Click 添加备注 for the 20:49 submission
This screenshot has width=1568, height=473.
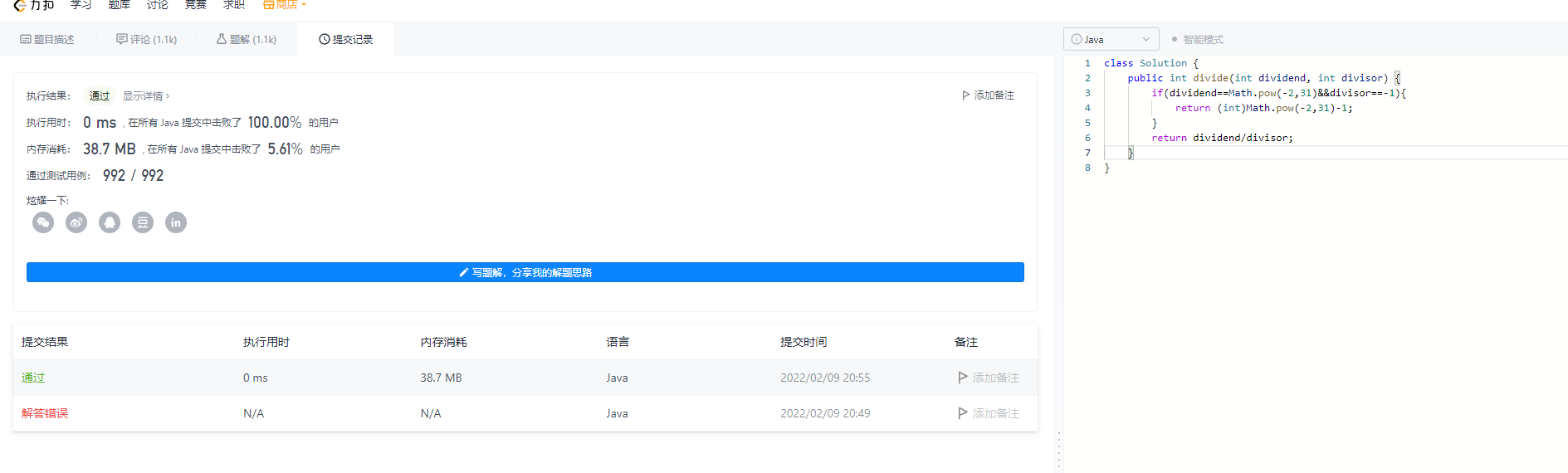(x=996, y=413)
